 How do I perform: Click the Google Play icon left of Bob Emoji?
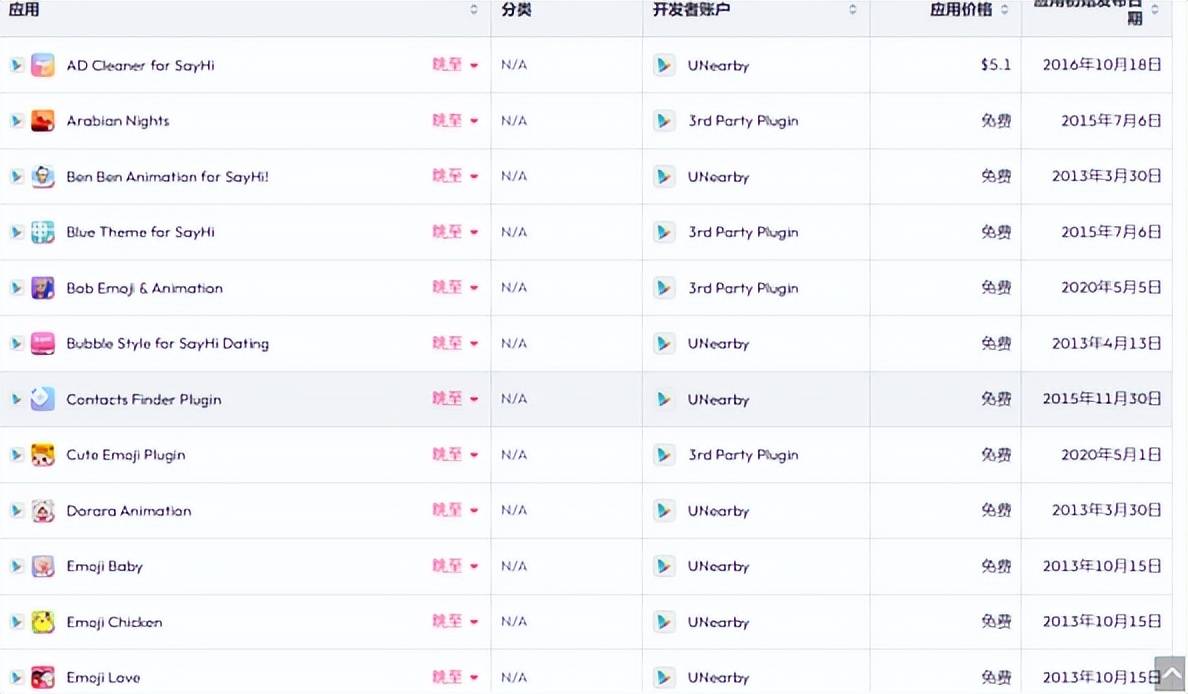click(x=16, y=288)
